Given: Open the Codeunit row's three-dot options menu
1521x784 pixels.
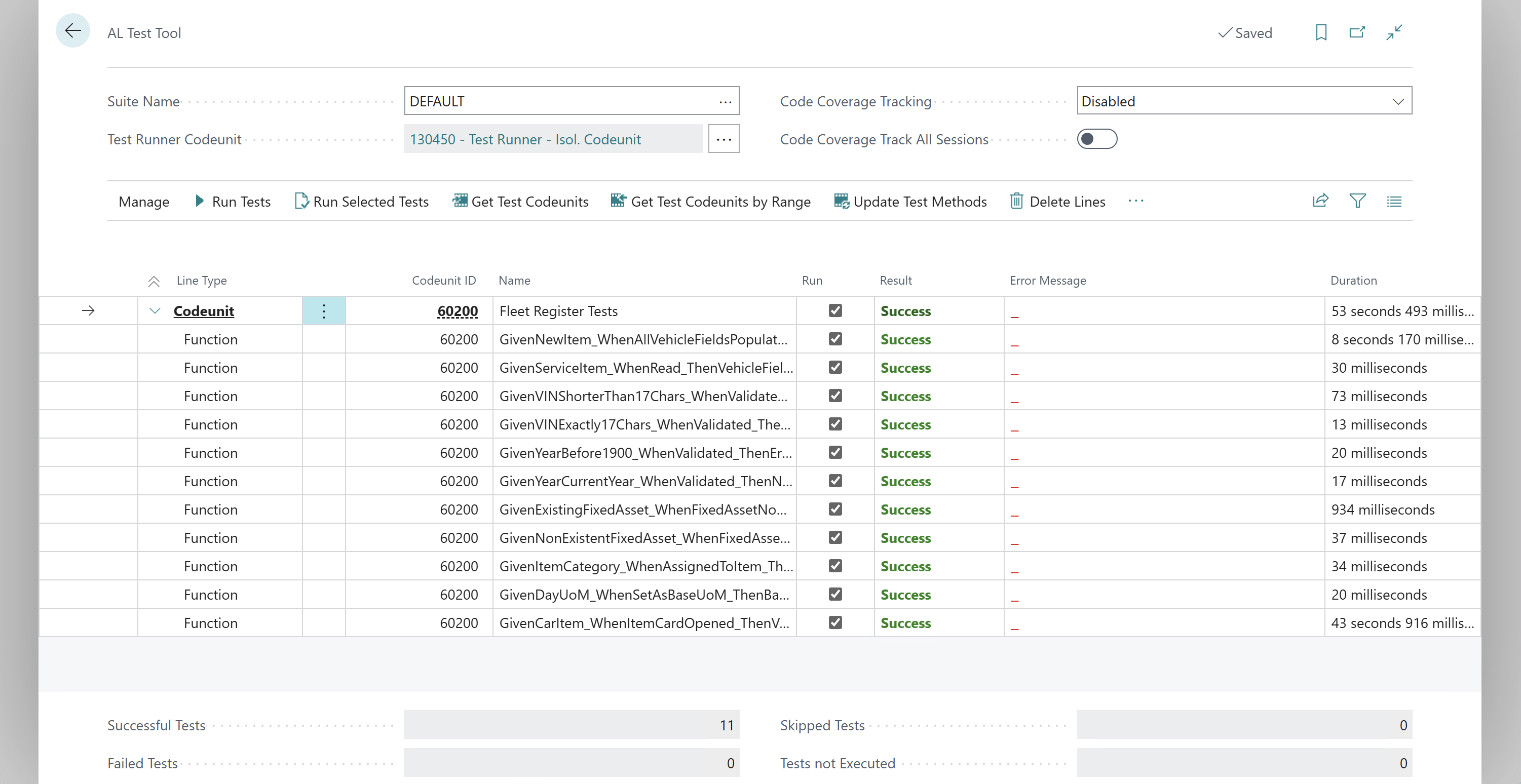Looking at the screenshot, I should 324,311.
